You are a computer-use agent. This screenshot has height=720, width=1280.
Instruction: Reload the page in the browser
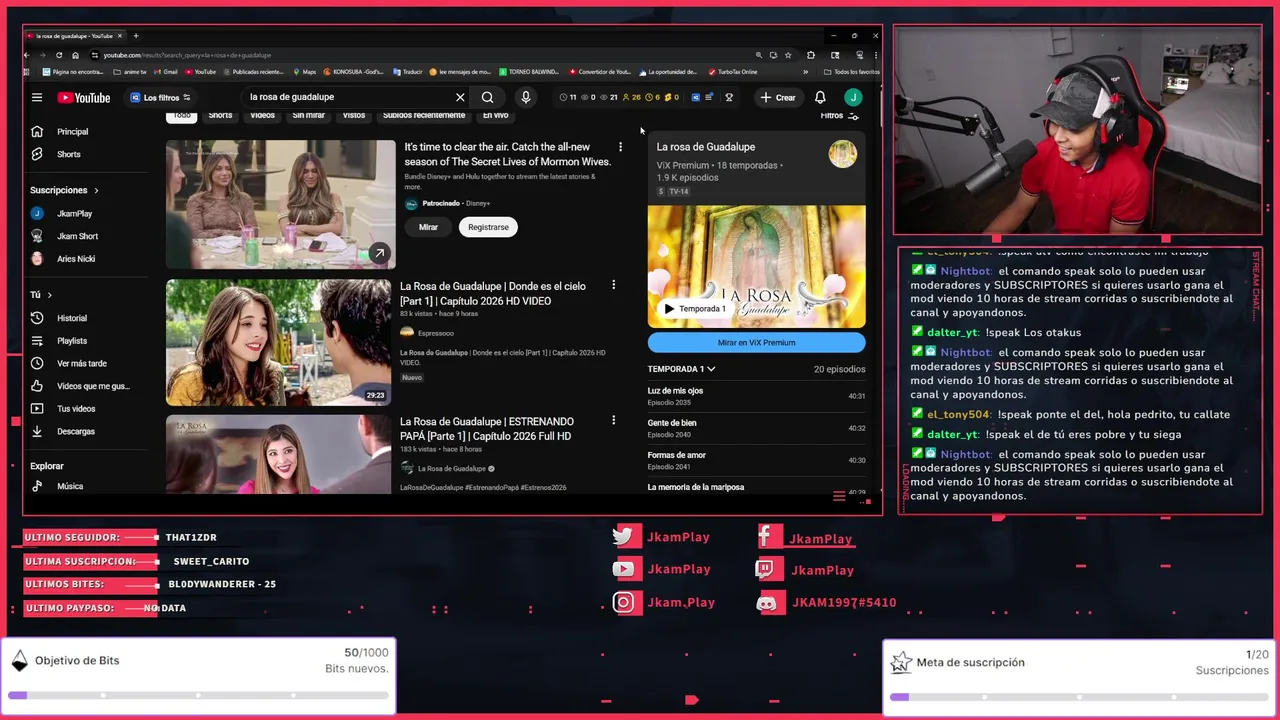59,55
